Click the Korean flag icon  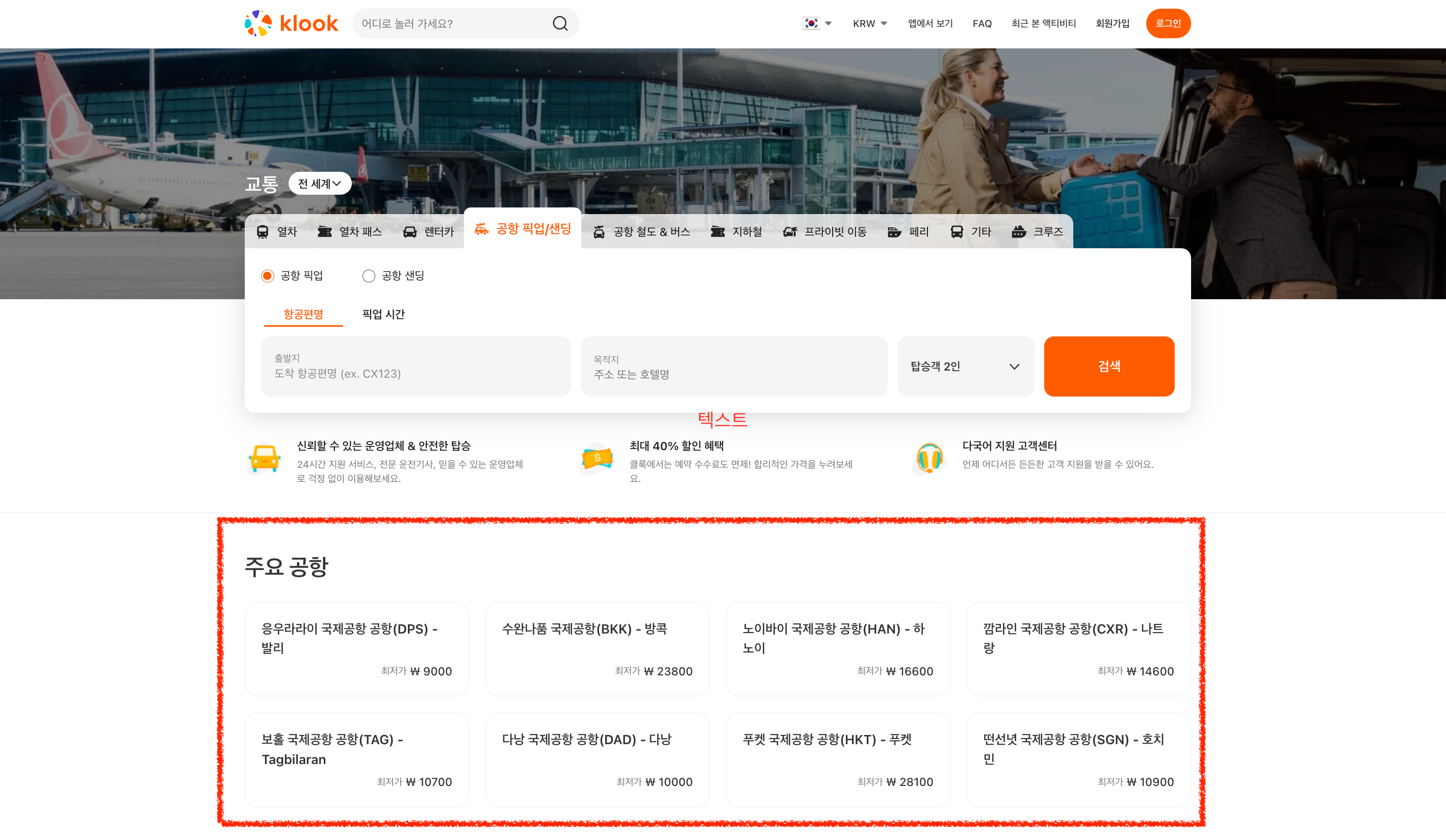811,23
